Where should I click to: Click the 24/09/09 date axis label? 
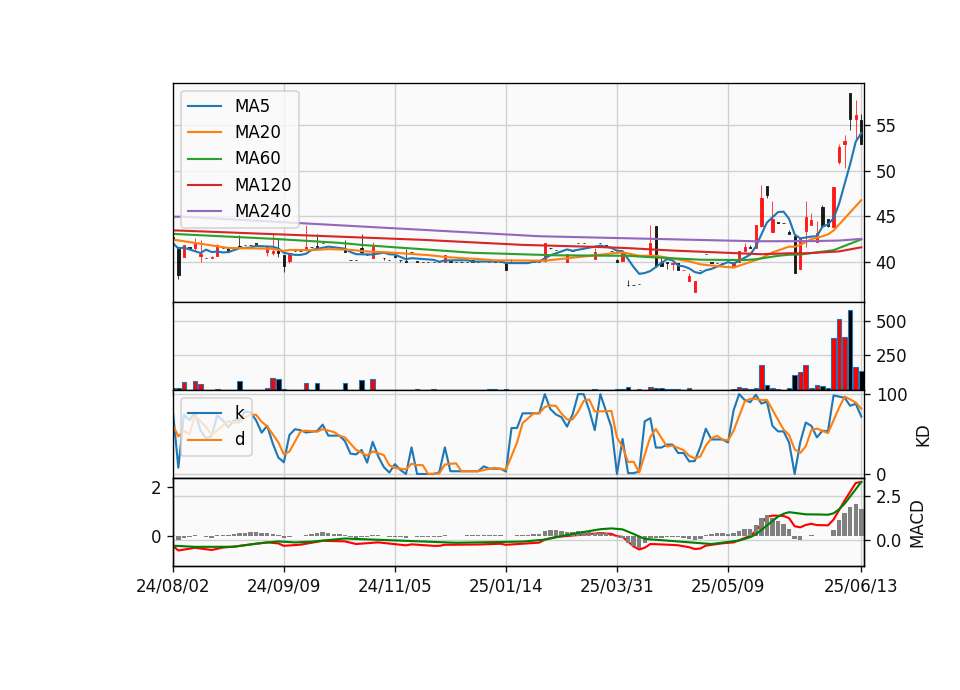click(283, 586)
